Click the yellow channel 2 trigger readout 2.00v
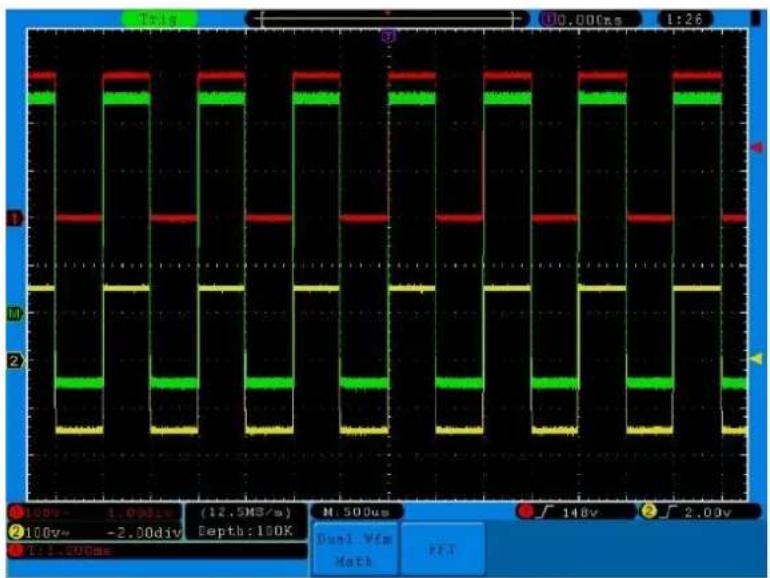The height and width of the screenshot is (578, 770). (701, 512)
